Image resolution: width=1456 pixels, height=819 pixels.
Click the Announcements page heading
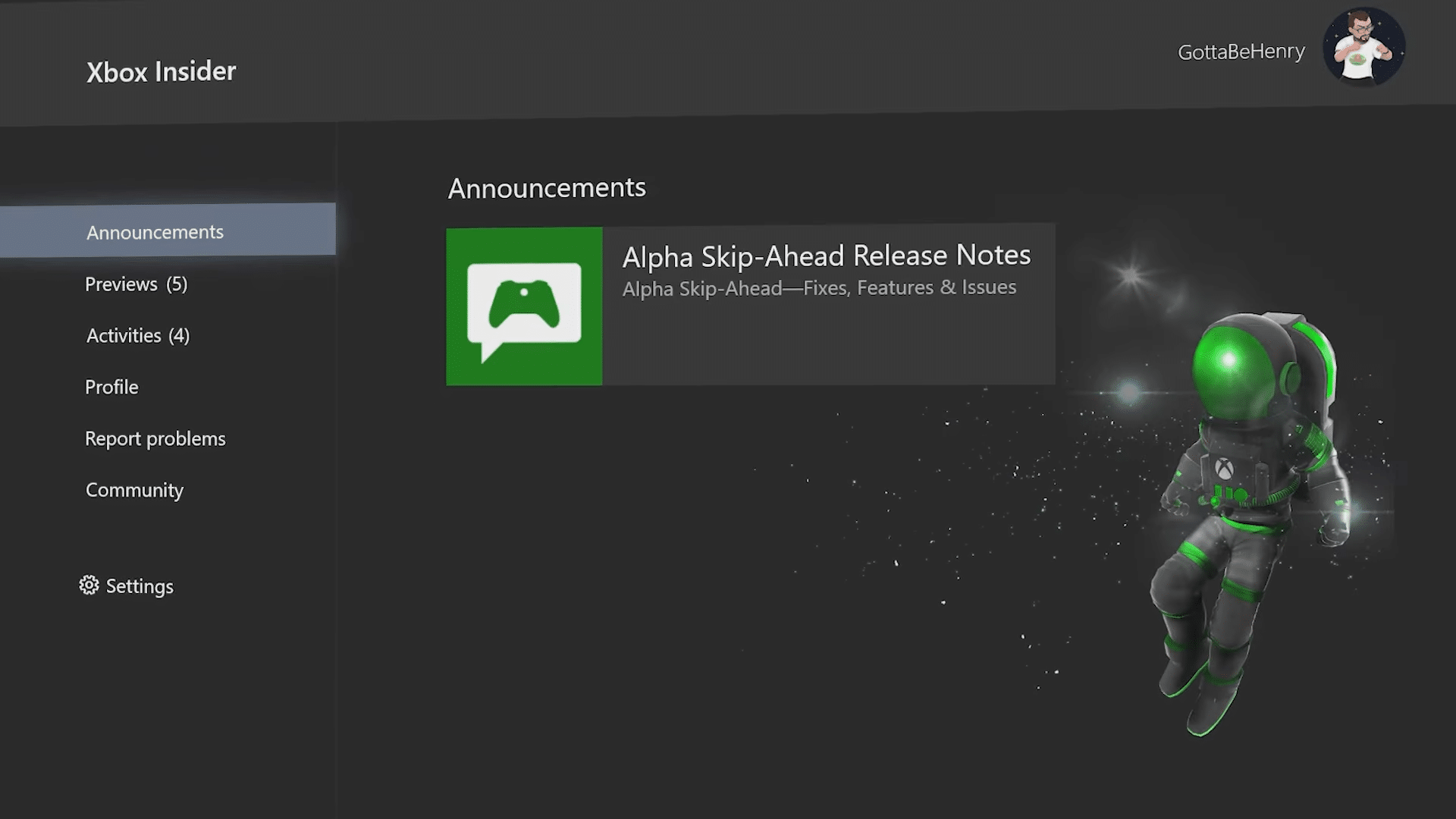(x=547, y=188)
